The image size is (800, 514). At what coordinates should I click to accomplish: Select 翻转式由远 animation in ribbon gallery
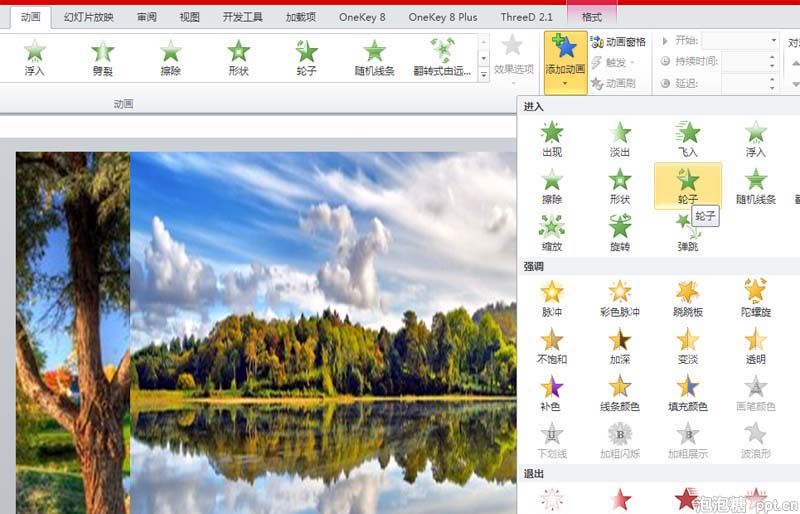(441, 58)
